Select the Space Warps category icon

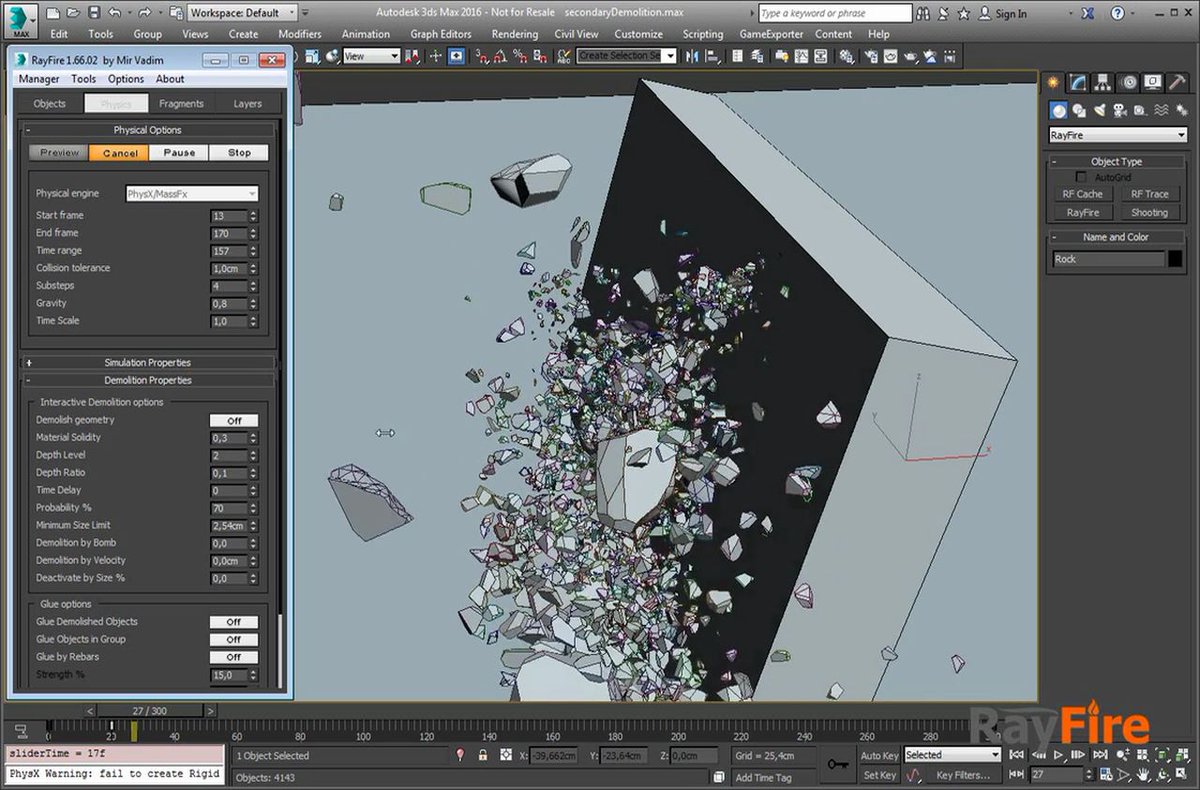click(x=1162, y=110)
